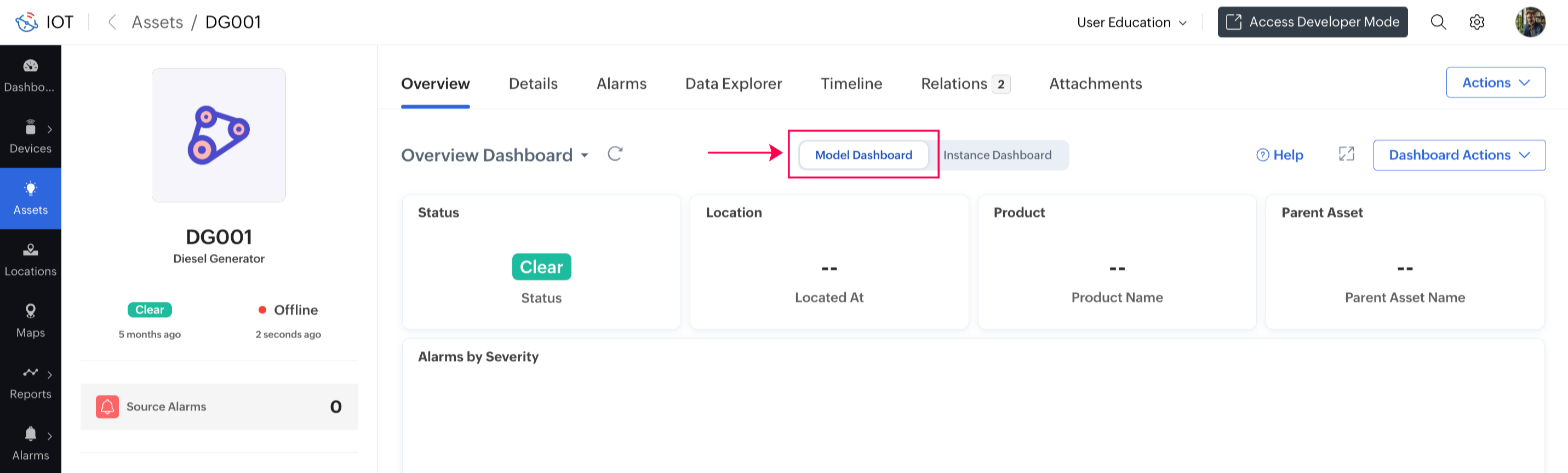The height and width of the screenshot is (473, 1568).
Task: Click the refresh dashboard icon
Action: [615, 154]
